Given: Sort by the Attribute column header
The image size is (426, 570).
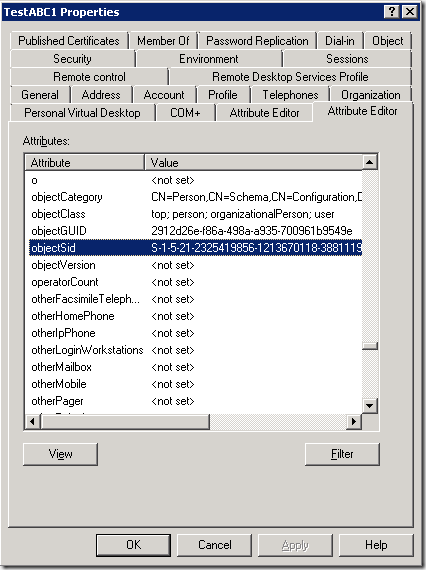Looking at the screenshot, I should pyautogui.click(x=85, y=162).
